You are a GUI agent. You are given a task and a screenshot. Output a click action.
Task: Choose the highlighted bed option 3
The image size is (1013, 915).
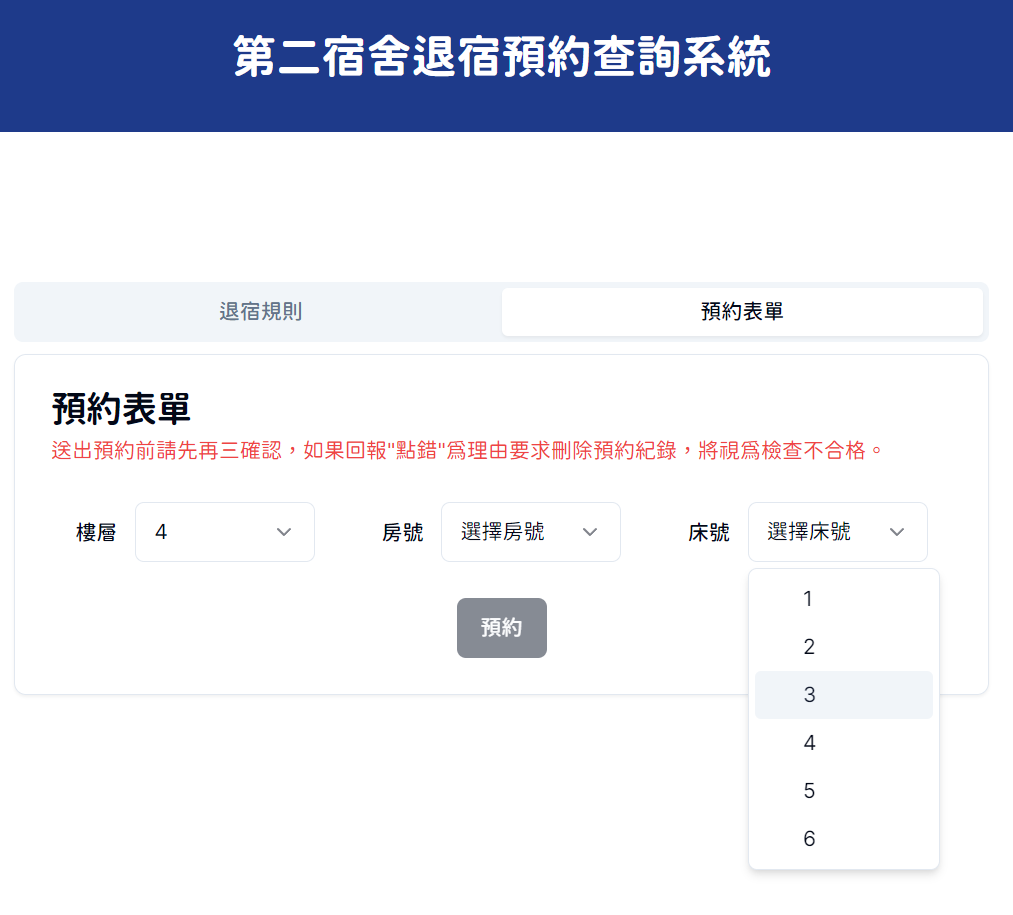pos(843,694)
